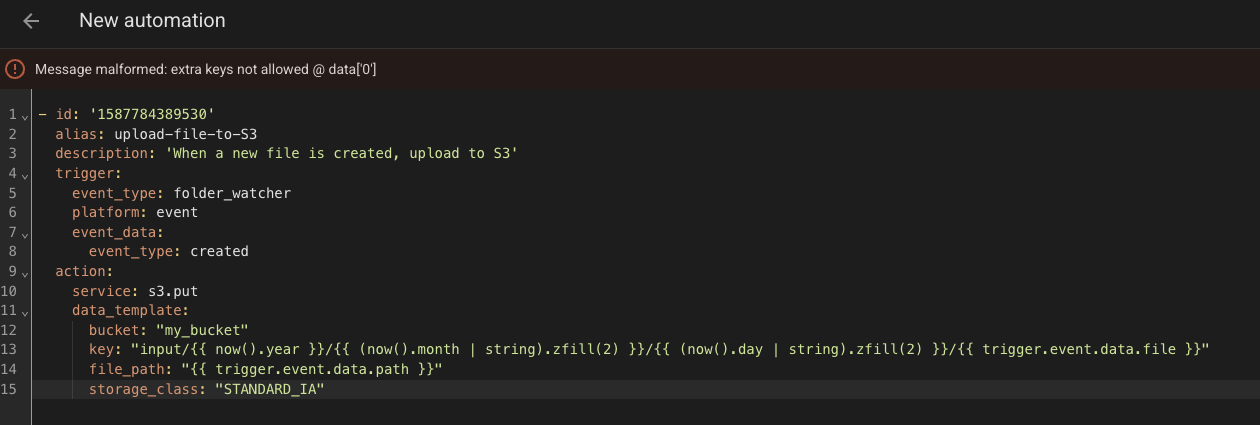This screenshot has width=1260, height=425.
Task: Collapse the fold arrow on line 1
Action: point(25,116)
